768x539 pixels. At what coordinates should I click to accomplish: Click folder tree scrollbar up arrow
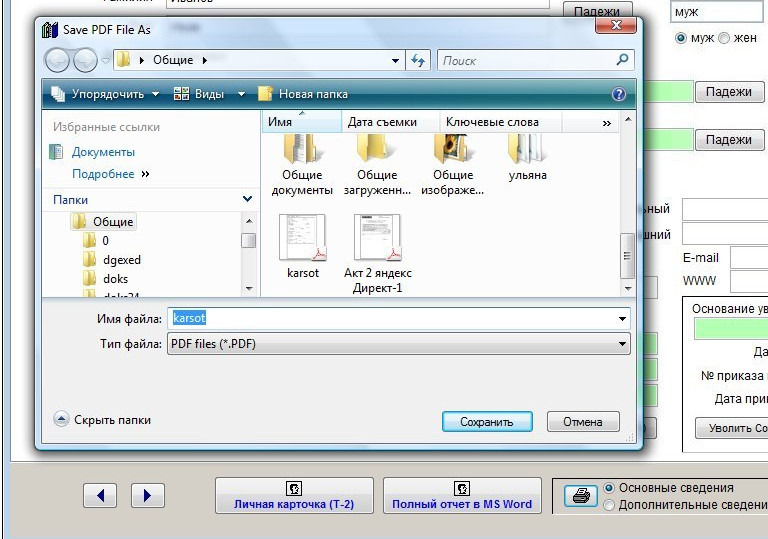click(249, 221)
